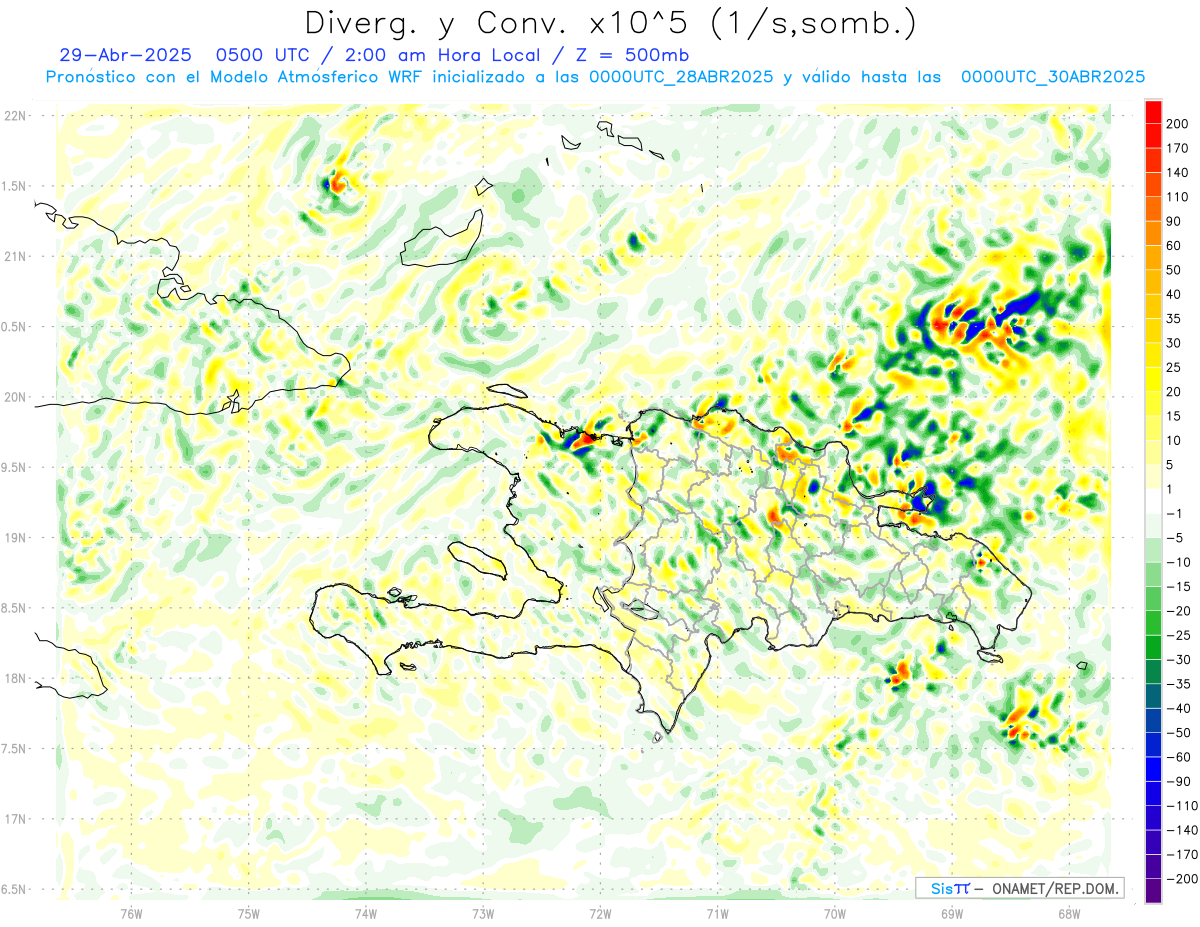The width and height of the screenshot is (1200, 927).
Task: Click the colorbar value '90' (positive)
Action: coord(1174,221)
